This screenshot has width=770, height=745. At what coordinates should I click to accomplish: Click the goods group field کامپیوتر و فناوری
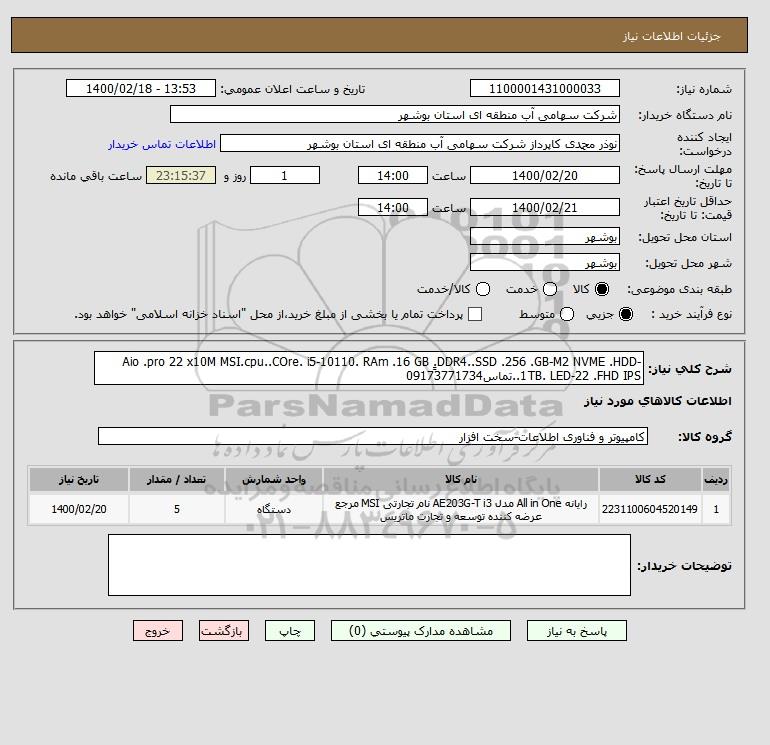pos(373,436)
